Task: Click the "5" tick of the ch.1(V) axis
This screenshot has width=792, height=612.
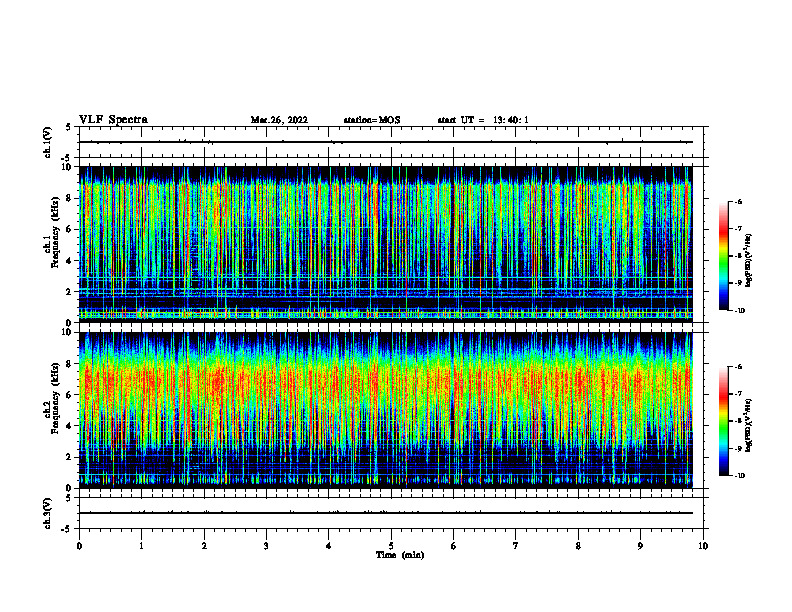Action: [69, 127]
